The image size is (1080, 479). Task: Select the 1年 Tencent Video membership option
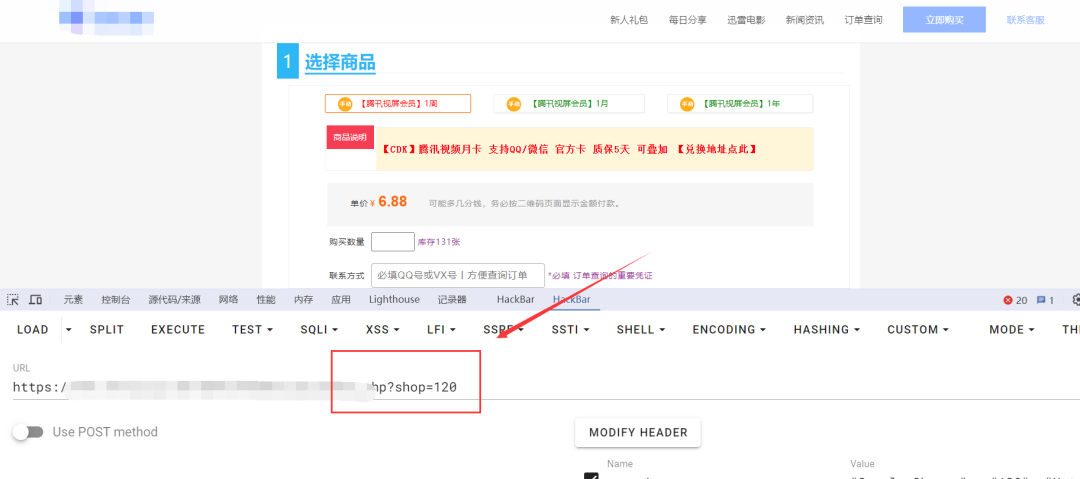tap(740, 103)
